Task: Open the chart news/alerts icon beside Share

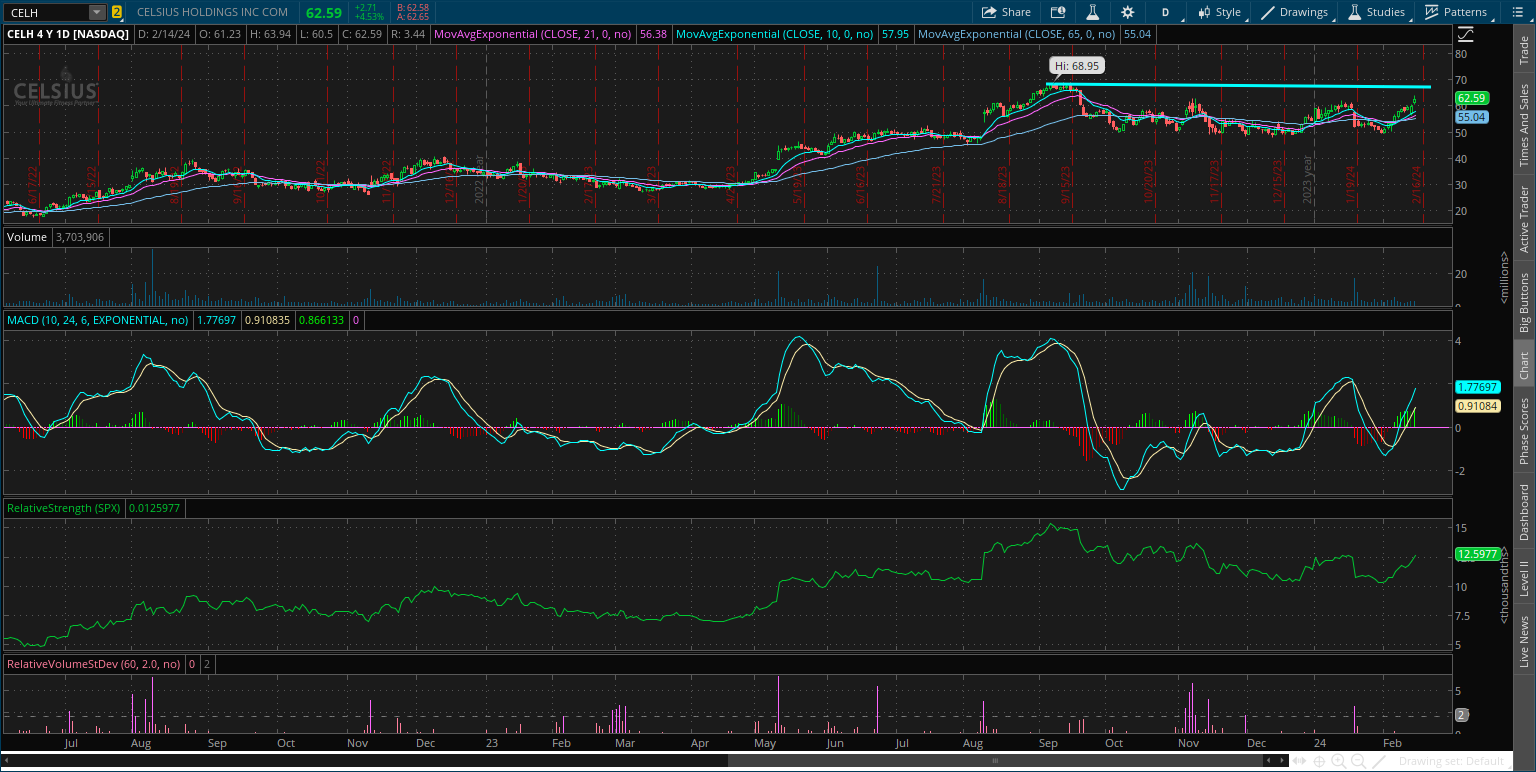Action: coord(1058,12)
